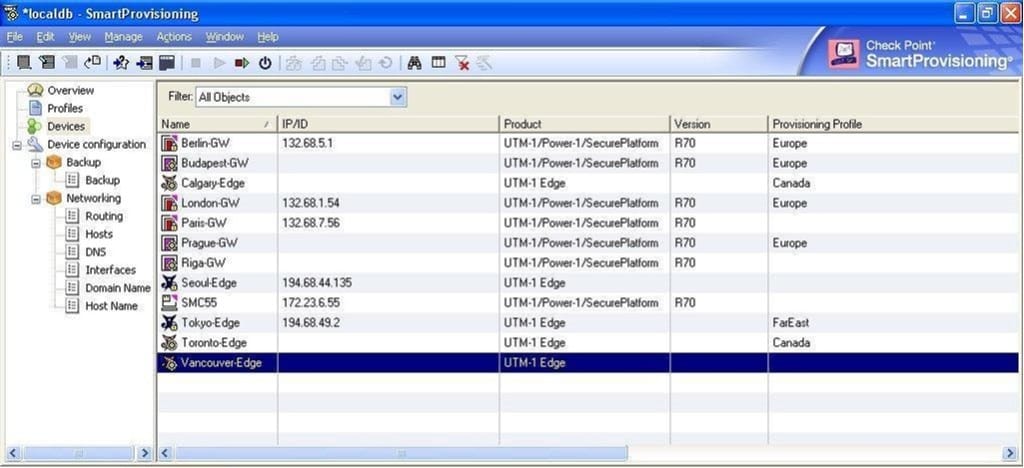
Task: Select the Prague-GW row name
Action: [209, 243]
